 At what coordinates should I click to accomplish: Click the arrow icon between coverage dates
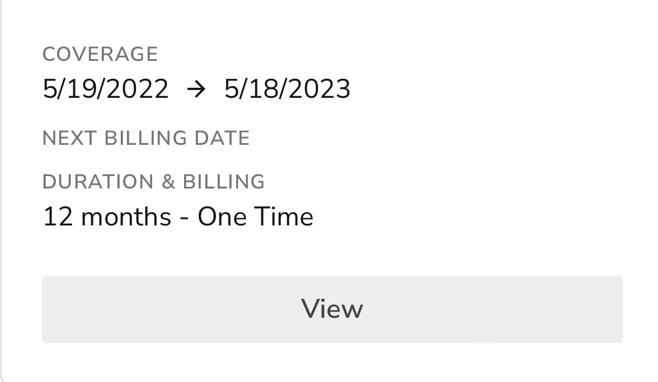click(196, 89)
